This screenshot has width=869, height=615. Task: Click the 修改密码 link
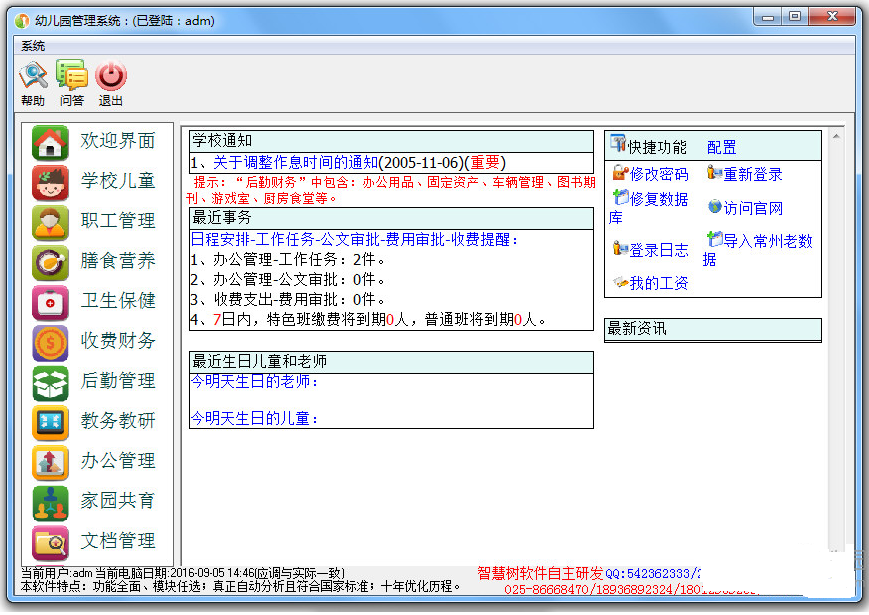point(659,175)
